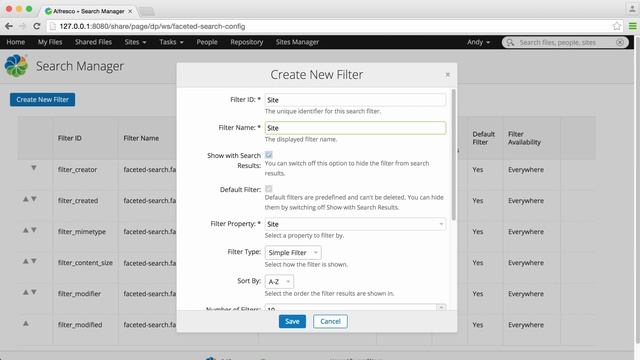Move filter_mimetype up with arrow
This screenshot has height=360, width=640.
[x=26, y=230]
